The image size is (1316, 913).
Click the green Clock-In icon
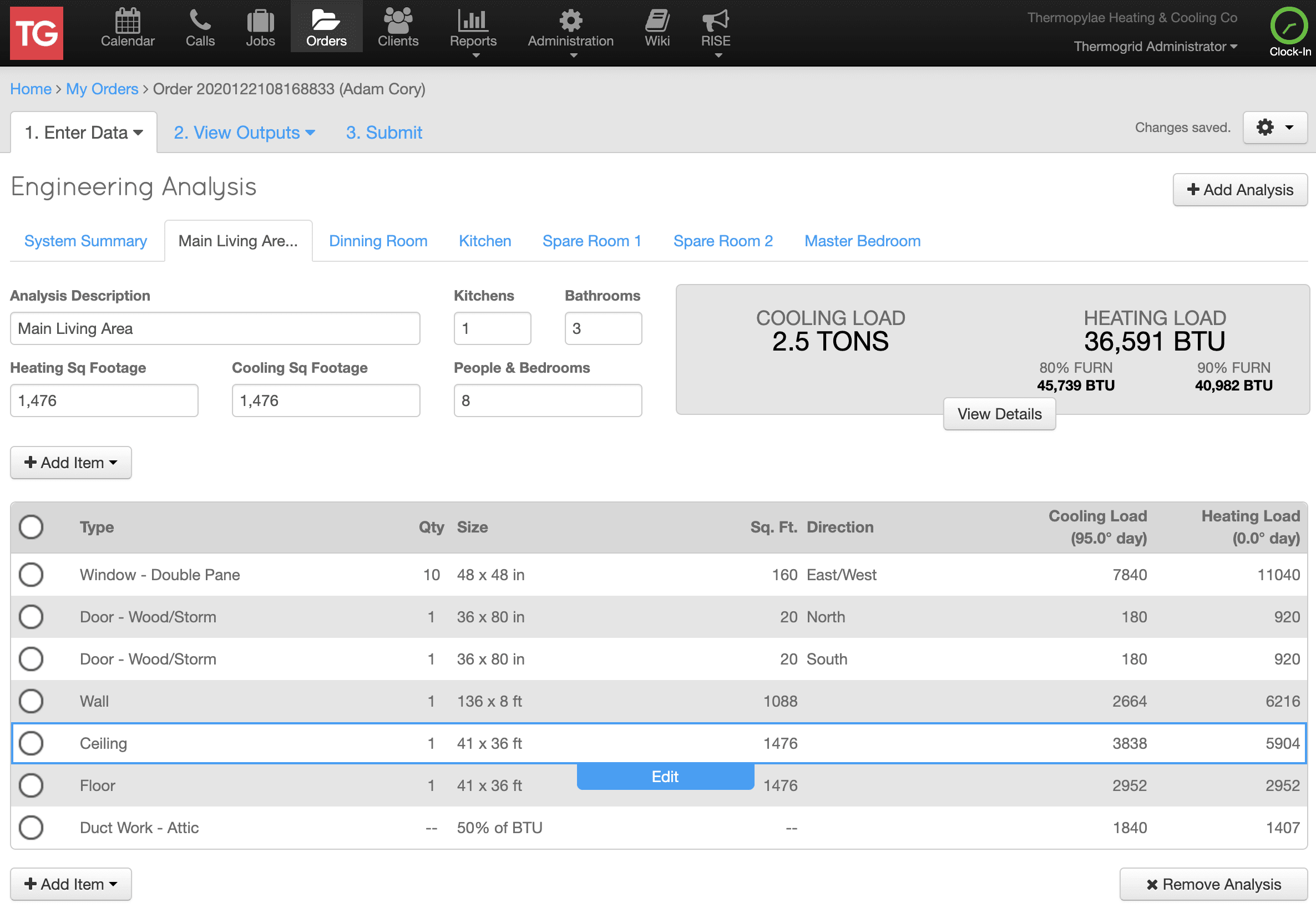click(x=1288, y=26)
